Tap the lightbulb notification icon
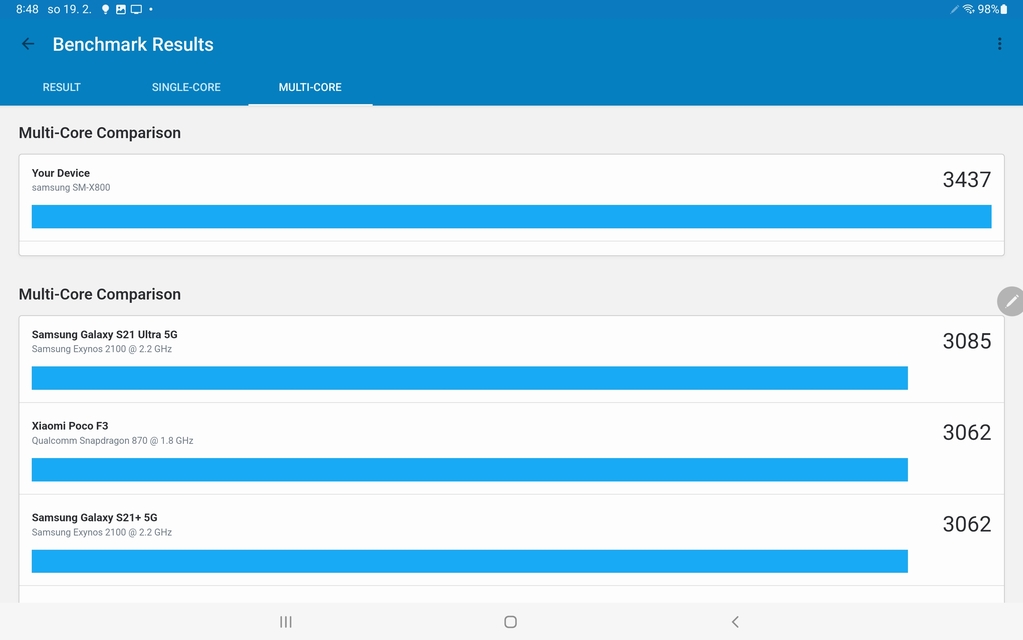Screen dimensions: 1023x640 point(106,9)
